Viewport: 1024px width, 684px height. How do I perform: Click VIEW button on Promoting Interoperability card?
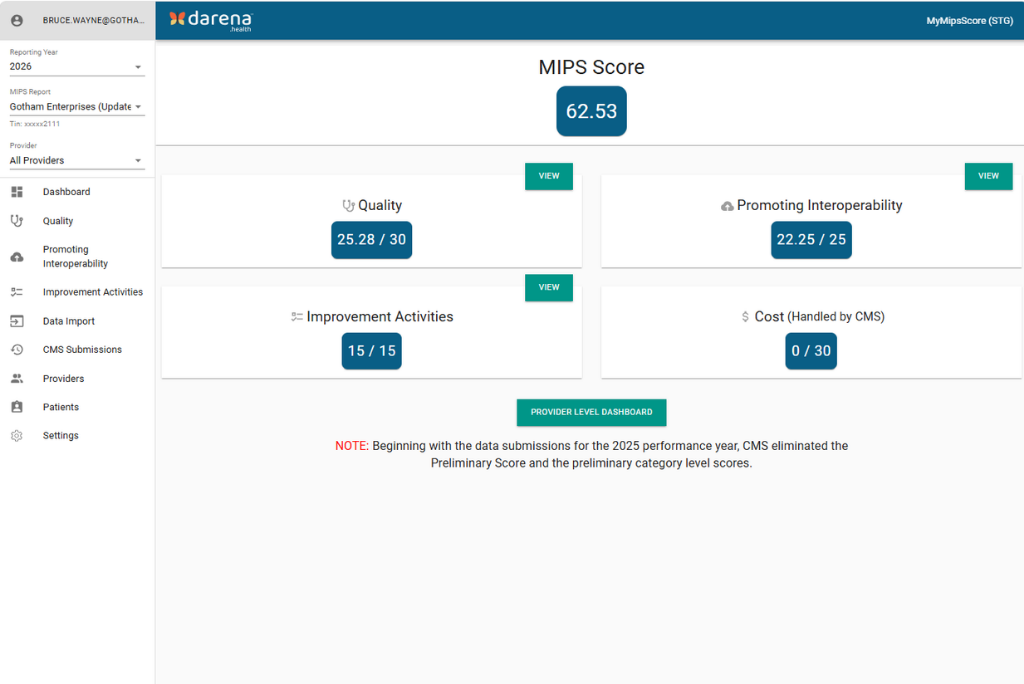point(988,176)
